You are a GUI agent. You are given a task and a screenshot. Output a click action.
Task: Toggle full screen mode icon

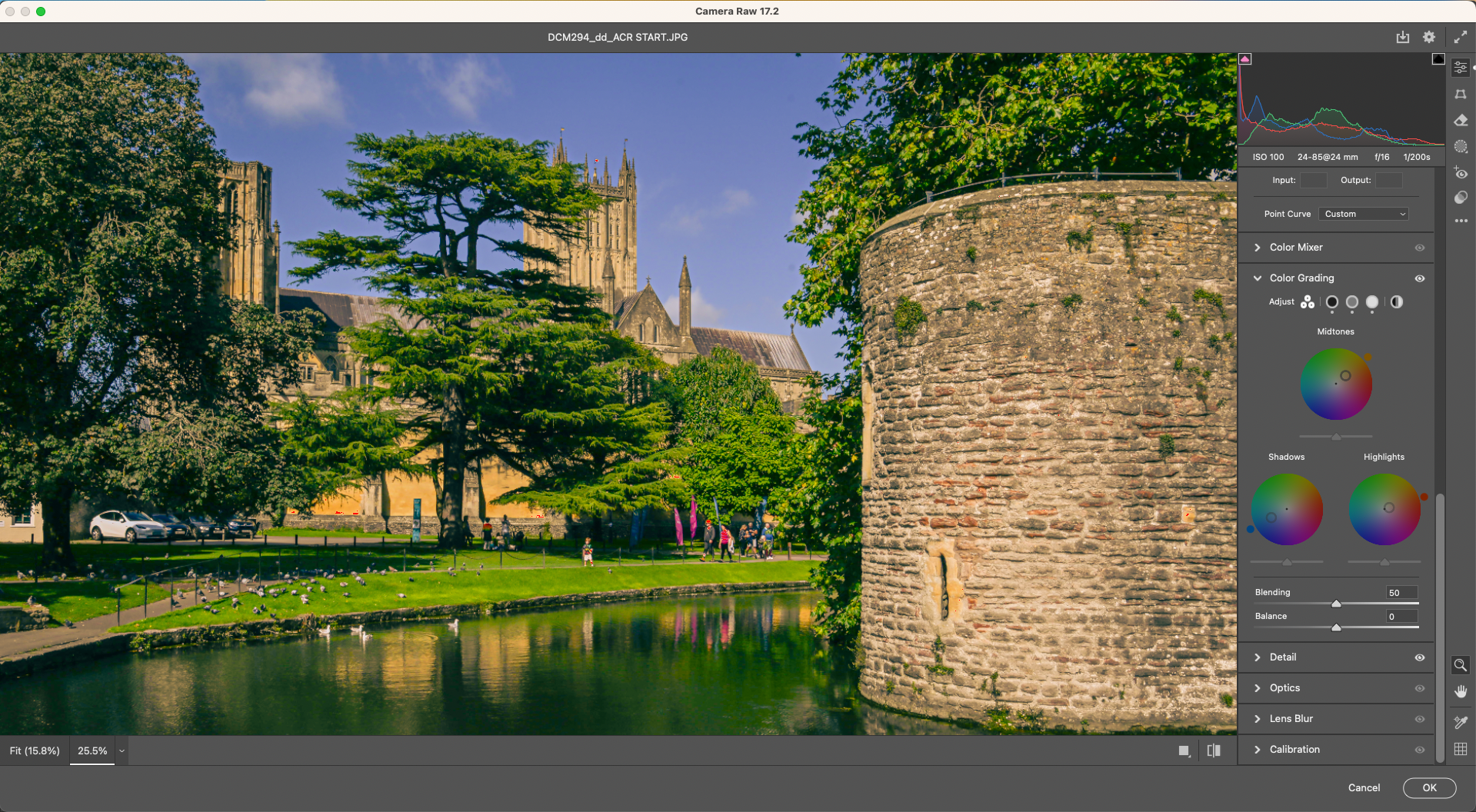(x=1460, y=37)
